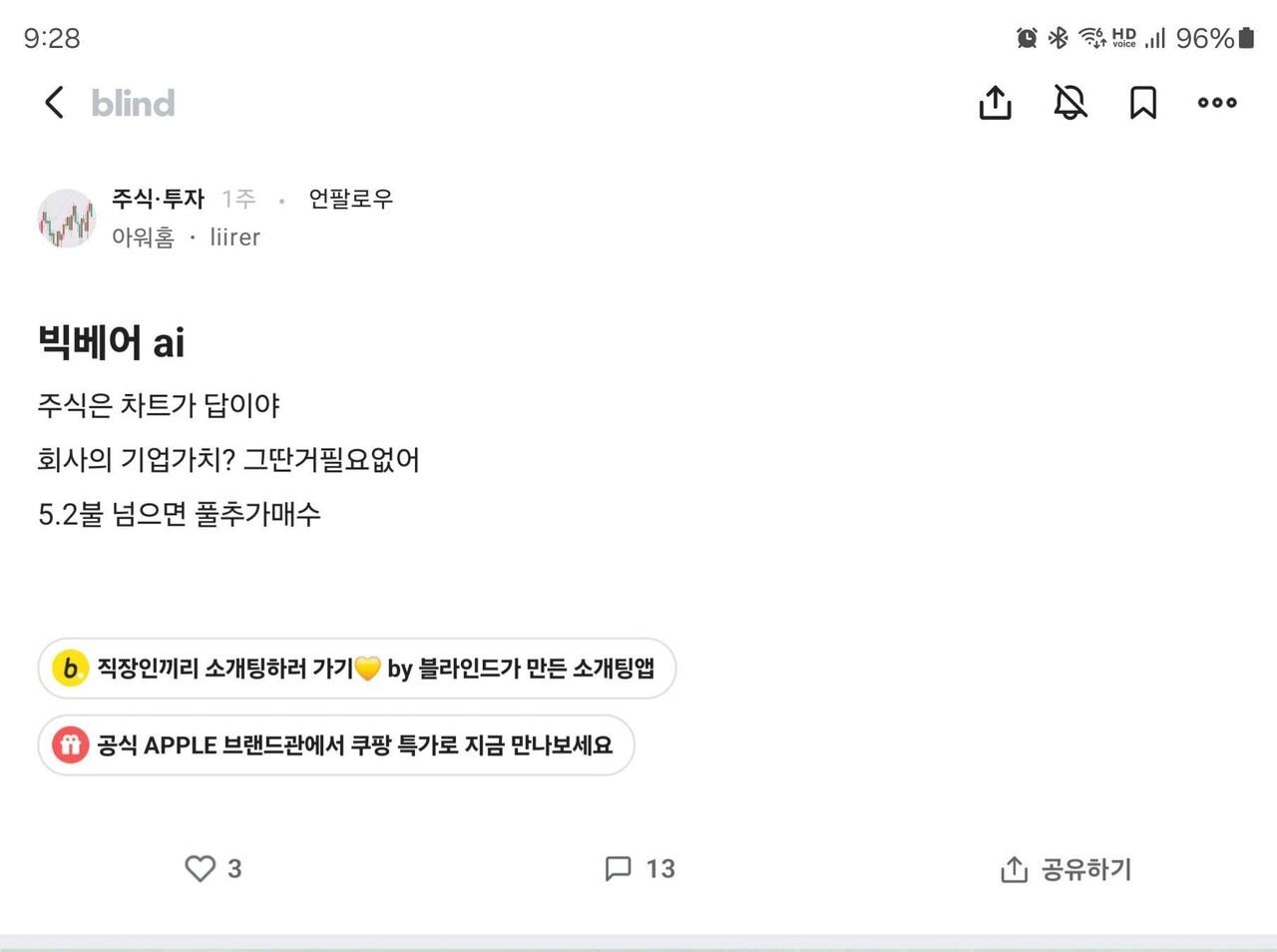Tap the share icon next to 공유하기

click(1015, 869)
